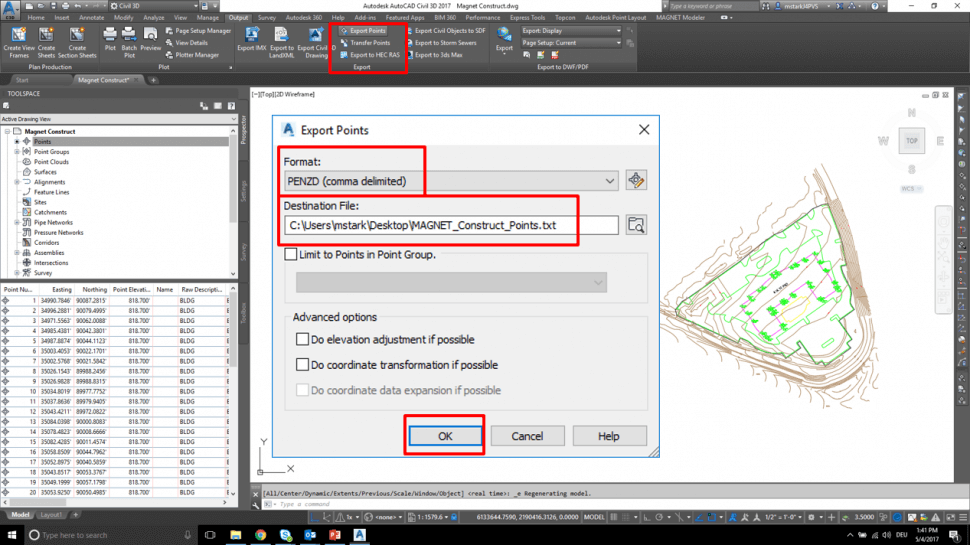Open the MAGNET Modeler ribbon tab

pyautogui.click(x=680, y=18)
